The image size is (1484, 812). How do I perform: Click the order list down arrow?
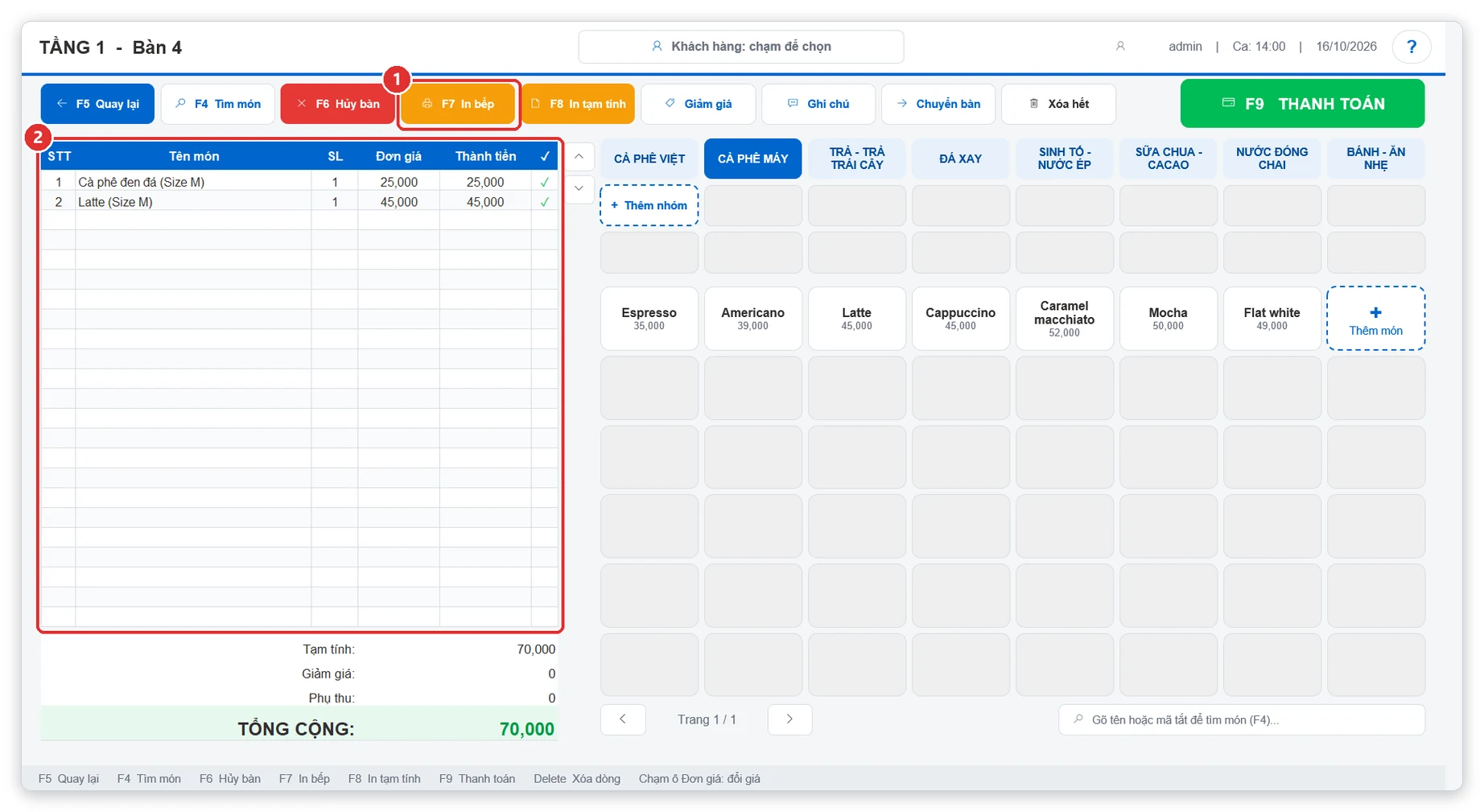point(579,188)
